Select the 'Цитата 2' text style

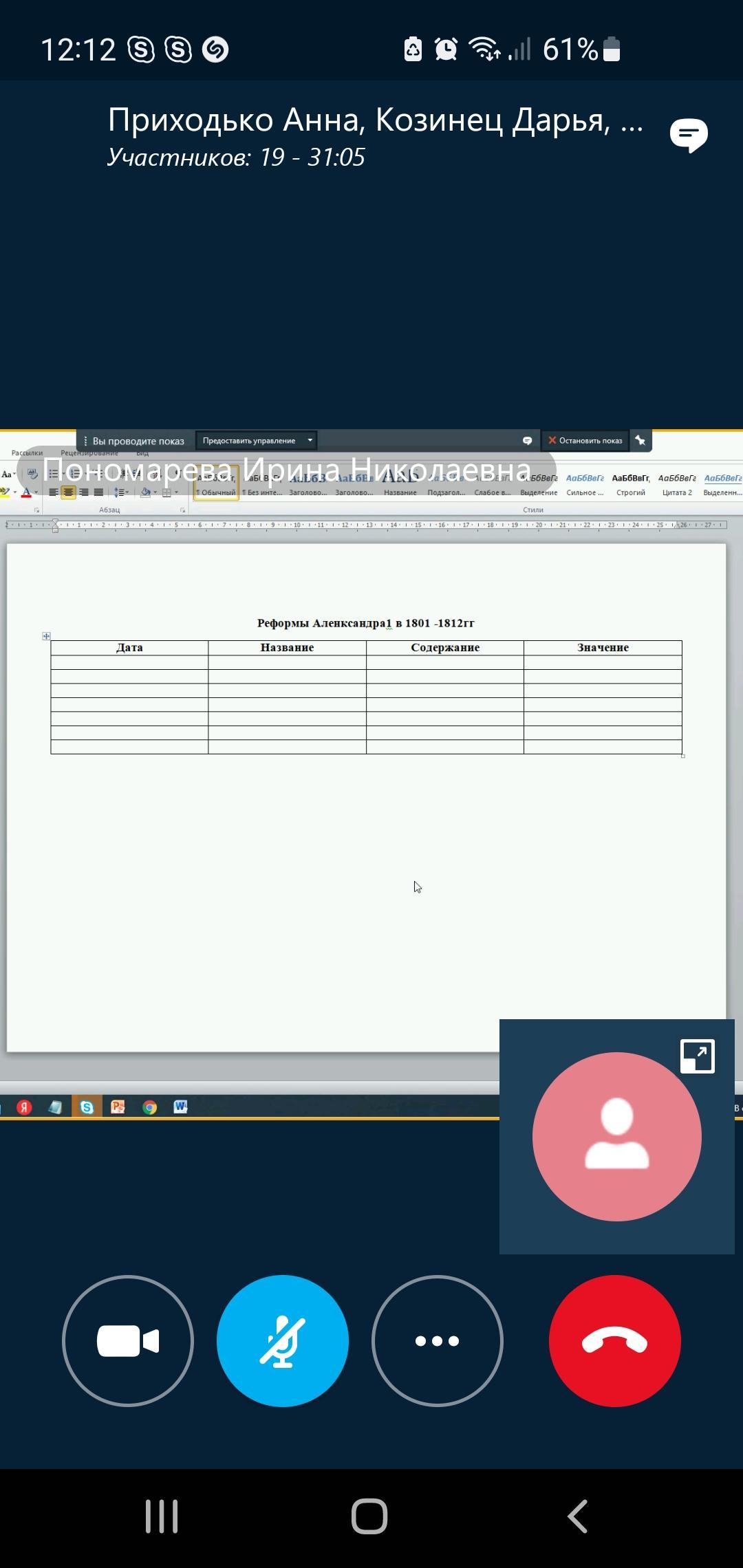(x=677, y=484)
